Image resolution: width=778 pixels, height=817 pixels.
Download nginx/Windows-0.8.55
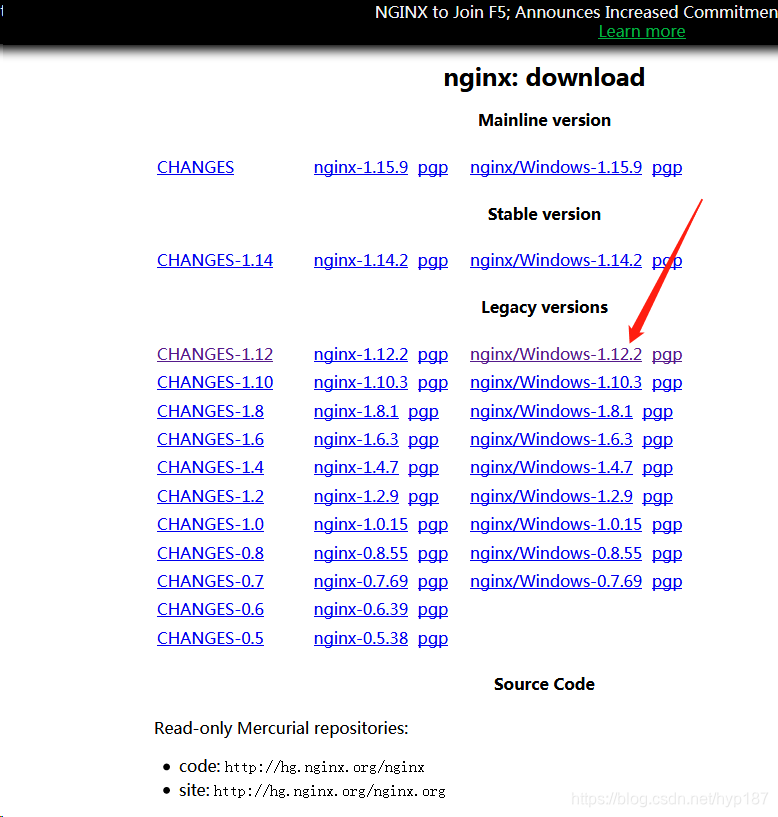coord(555,553)
